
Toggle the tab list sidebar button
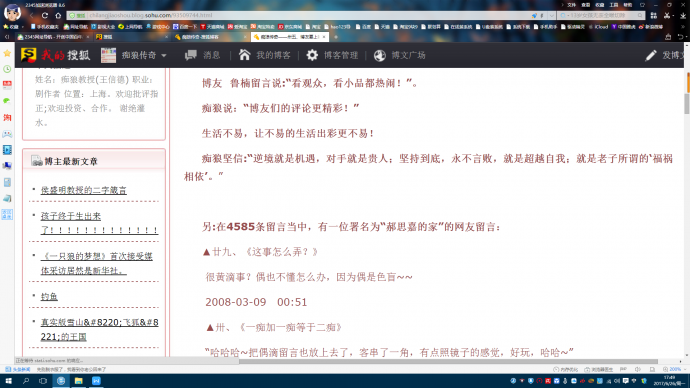(7, 37)
